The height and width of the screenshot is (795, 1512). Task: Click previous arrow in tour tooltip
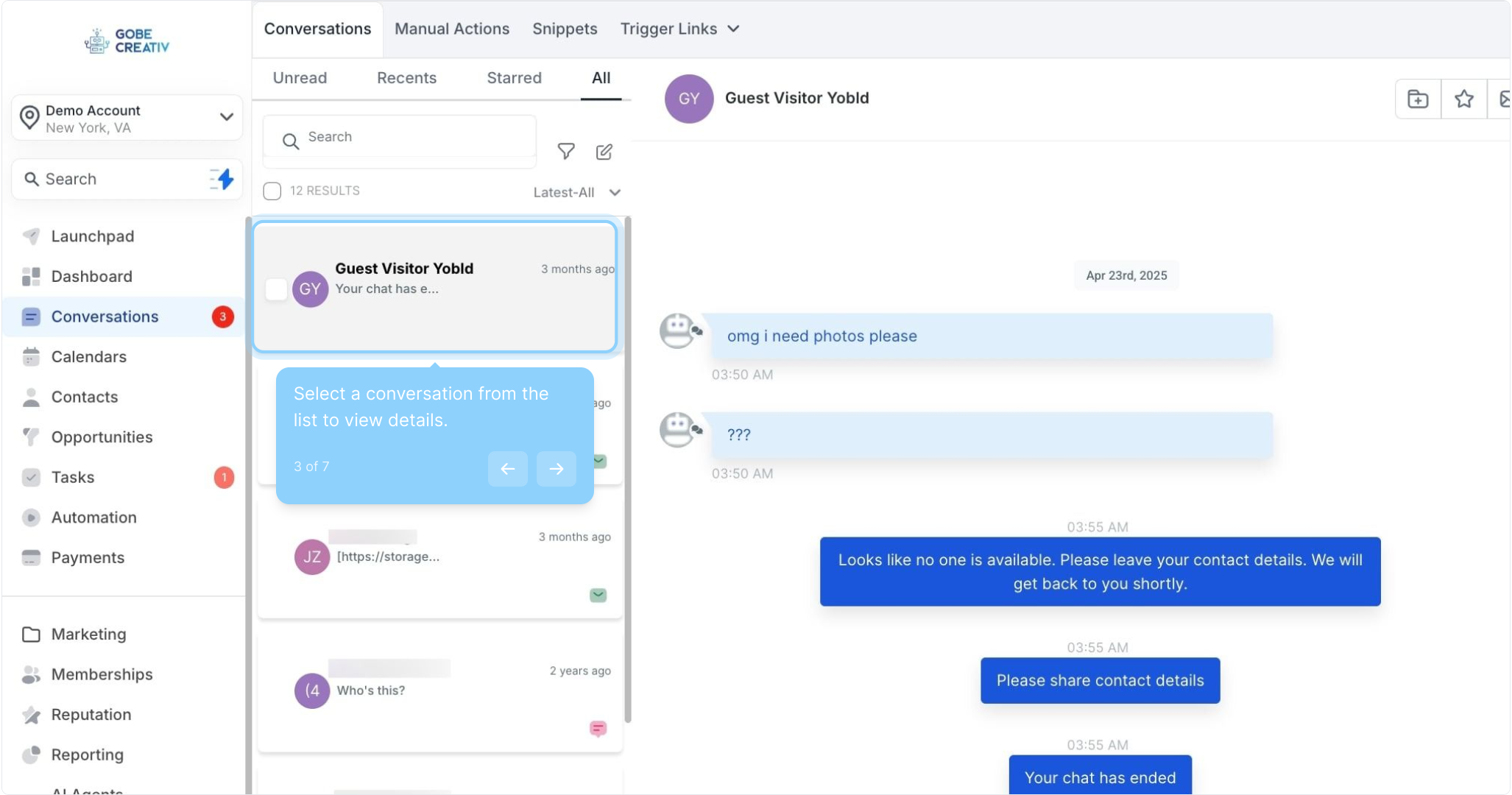(507, 468)
